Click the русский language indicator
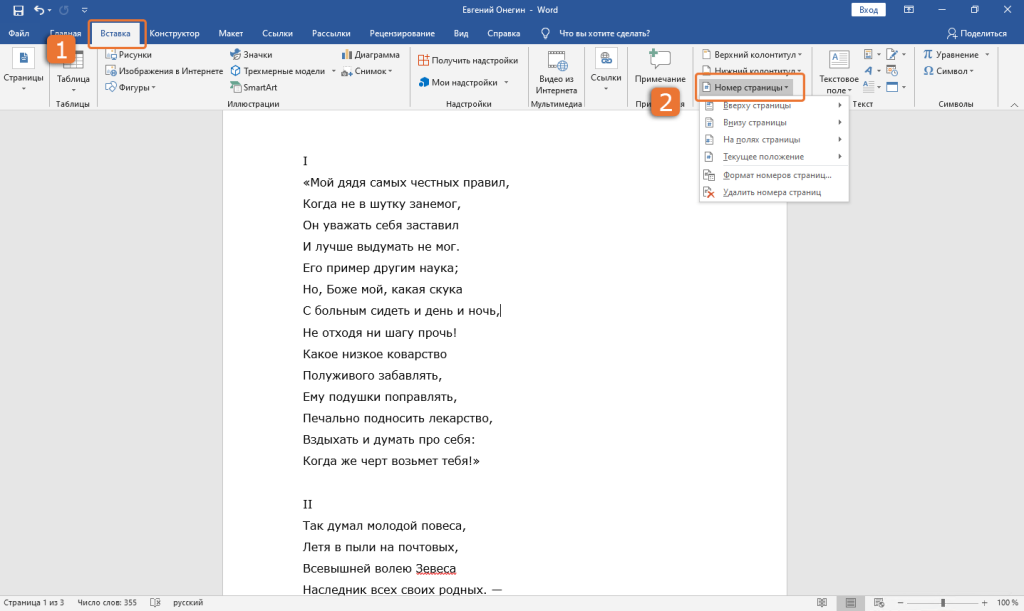Screen dimensions: 1024x611 188,603
